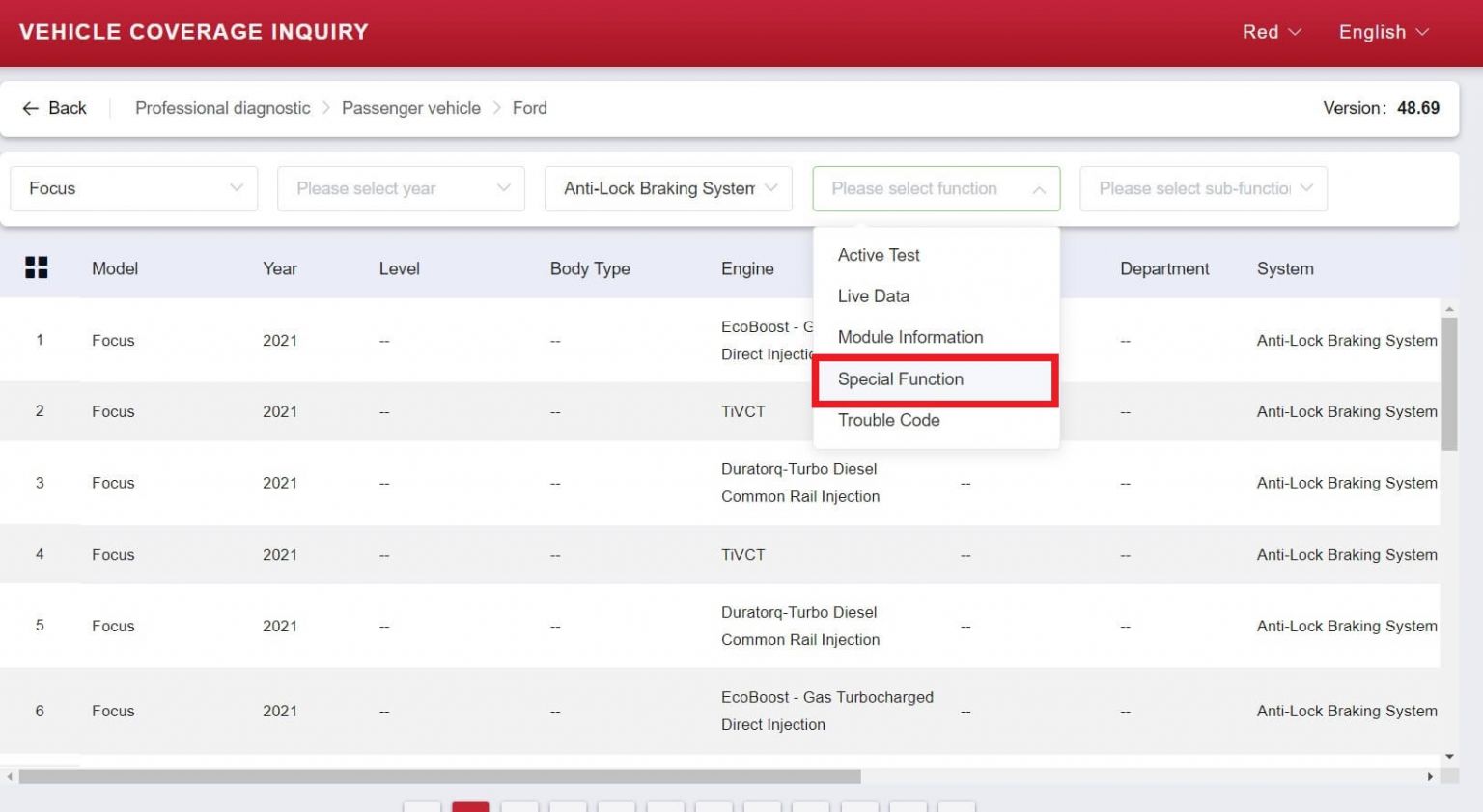Choose Active Test from function list

click(879, 255)
